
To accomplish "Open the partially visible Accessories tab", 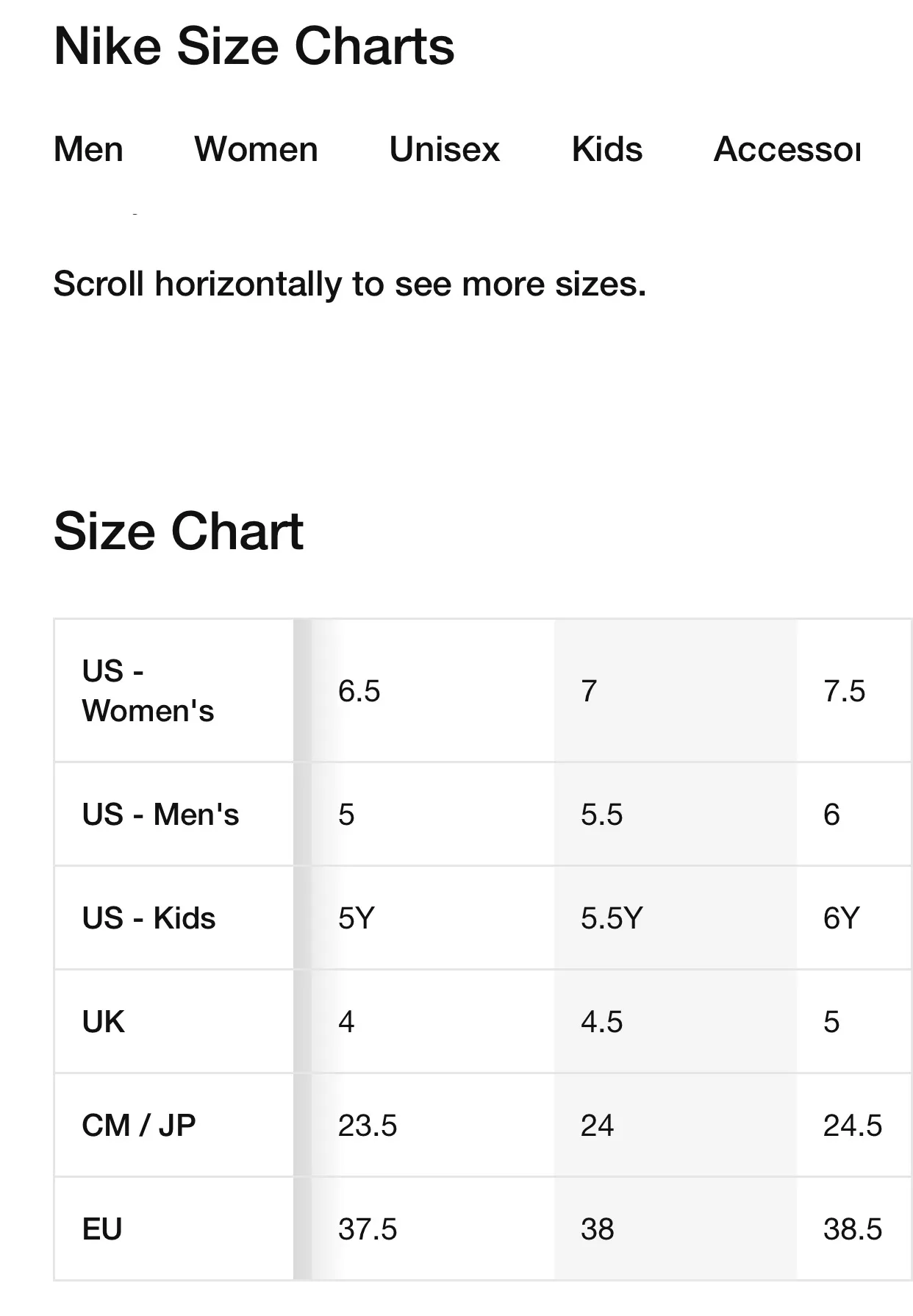I will click(787, 149).
